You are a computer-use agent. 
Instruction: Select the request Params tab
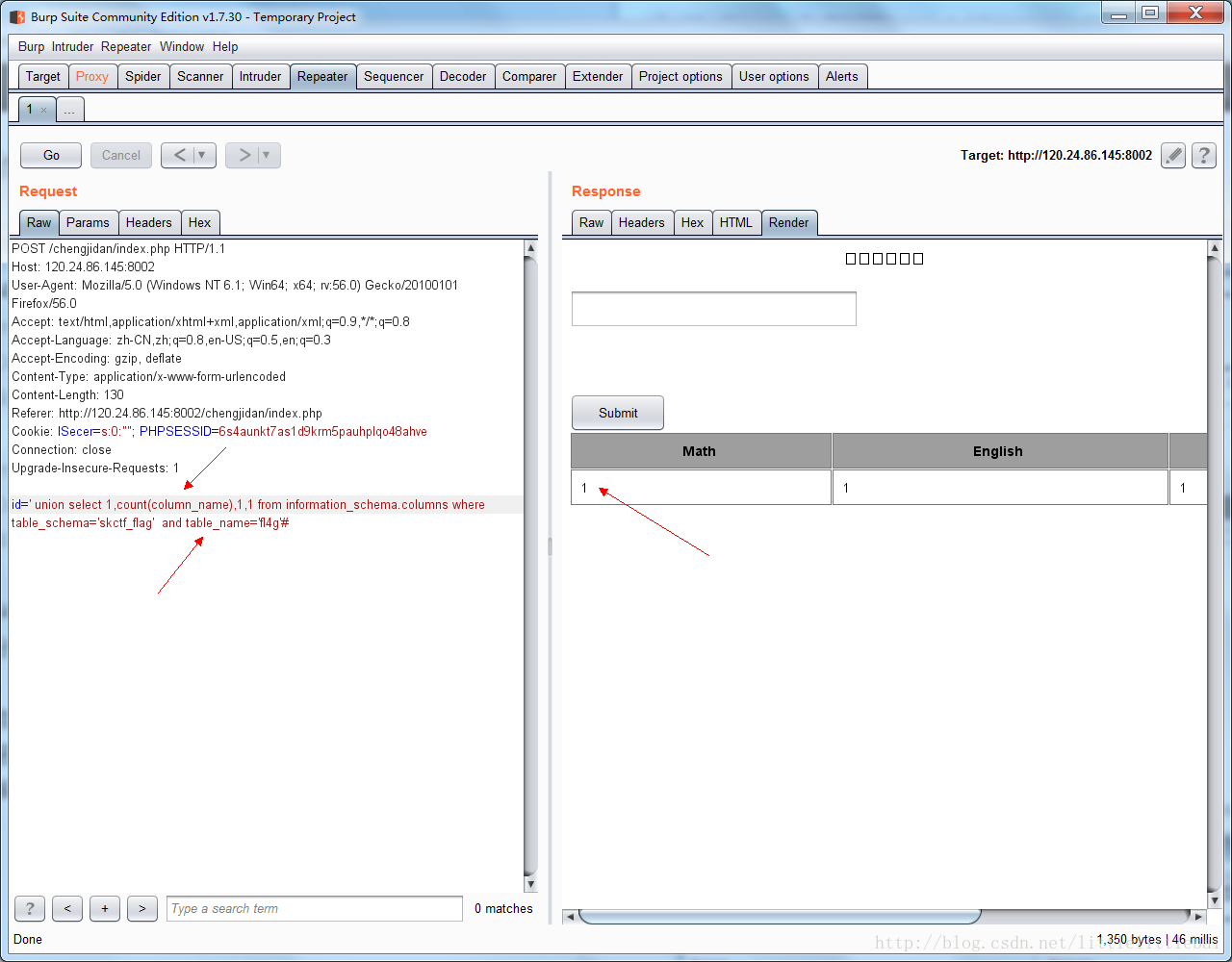tap(88, 222)
